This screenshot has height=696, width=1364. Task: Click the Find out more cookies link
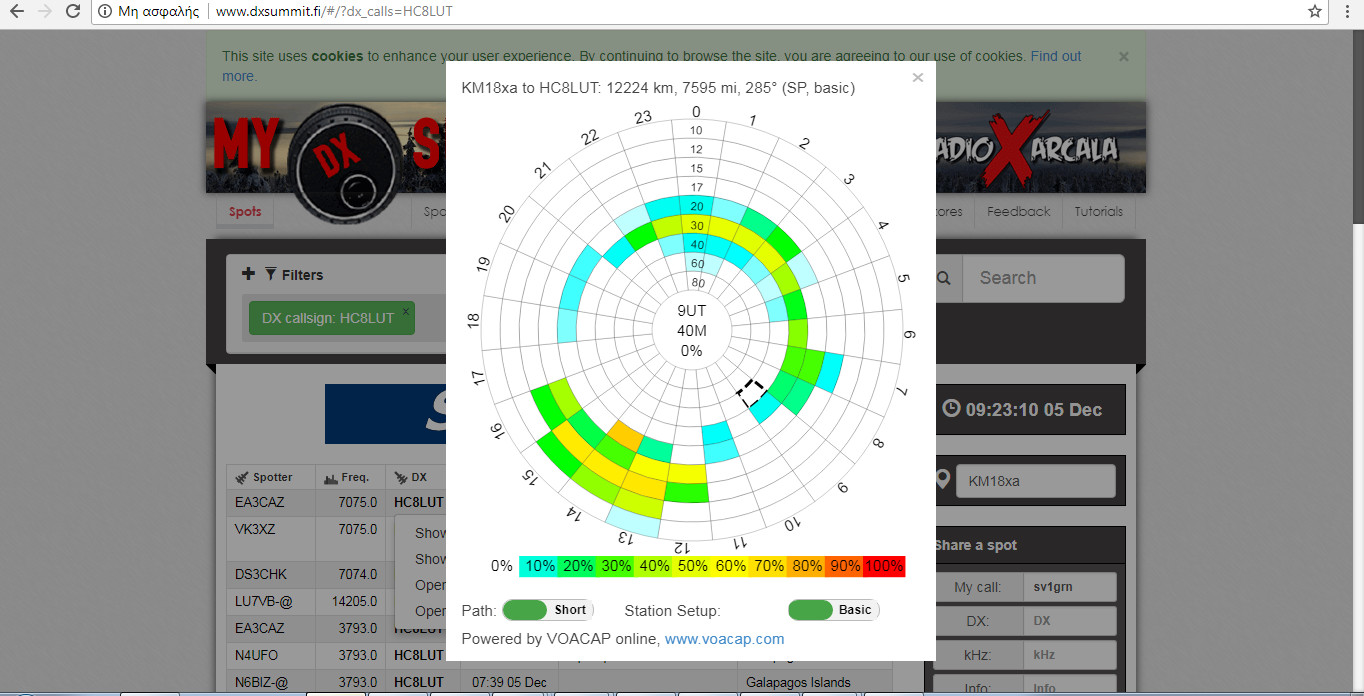pos(1055,56)
